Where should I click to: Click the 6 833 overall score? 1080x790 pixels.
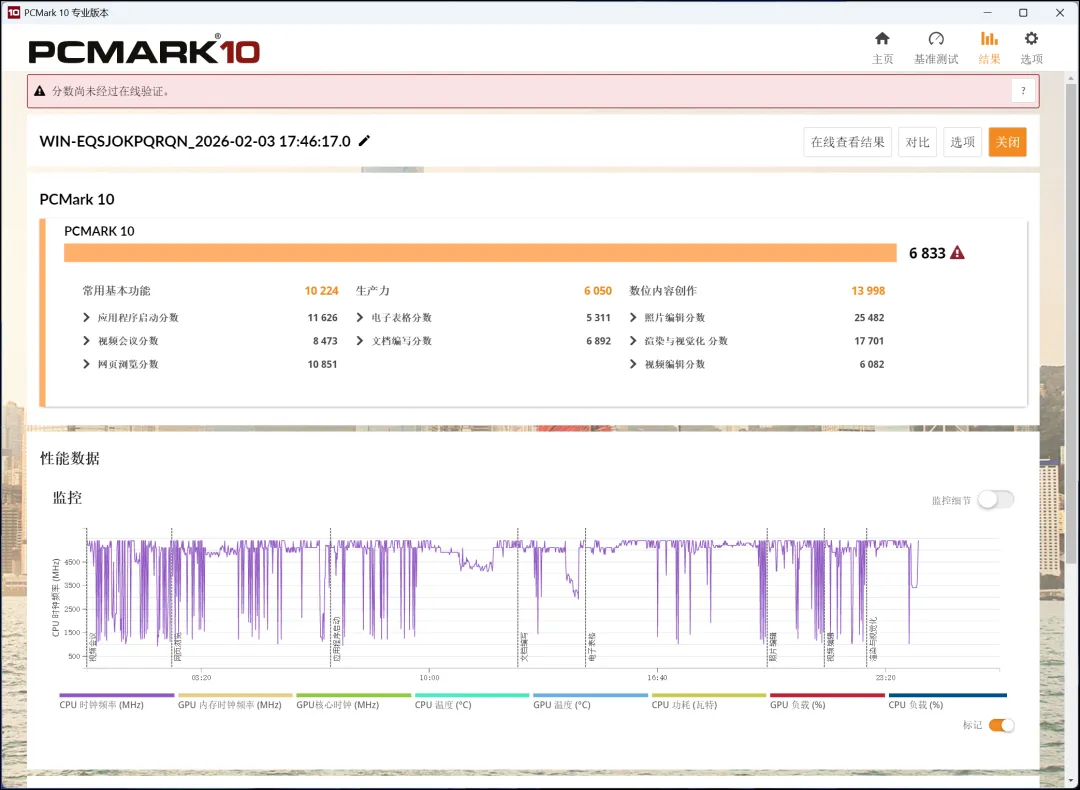[927, 253]
